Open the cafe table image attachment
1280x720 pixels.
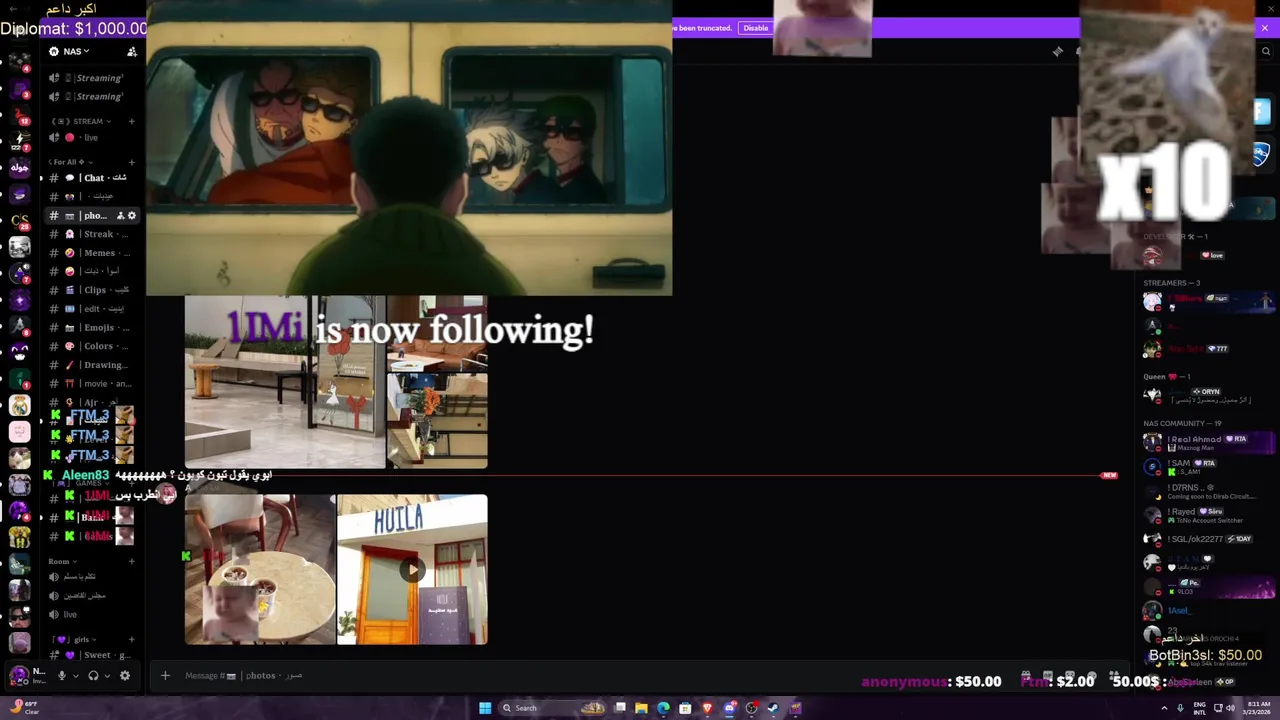tap(260, 570)
